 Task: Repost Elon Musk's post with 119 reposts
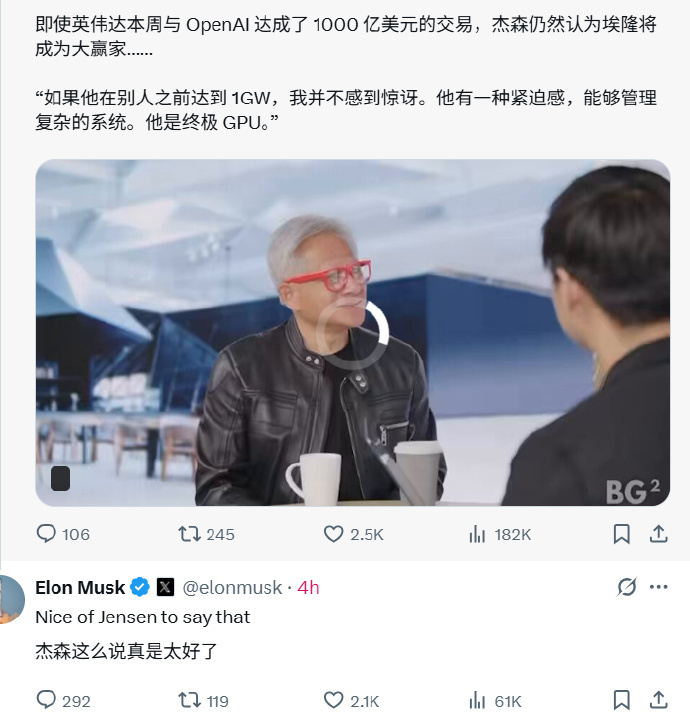[203, 701]
